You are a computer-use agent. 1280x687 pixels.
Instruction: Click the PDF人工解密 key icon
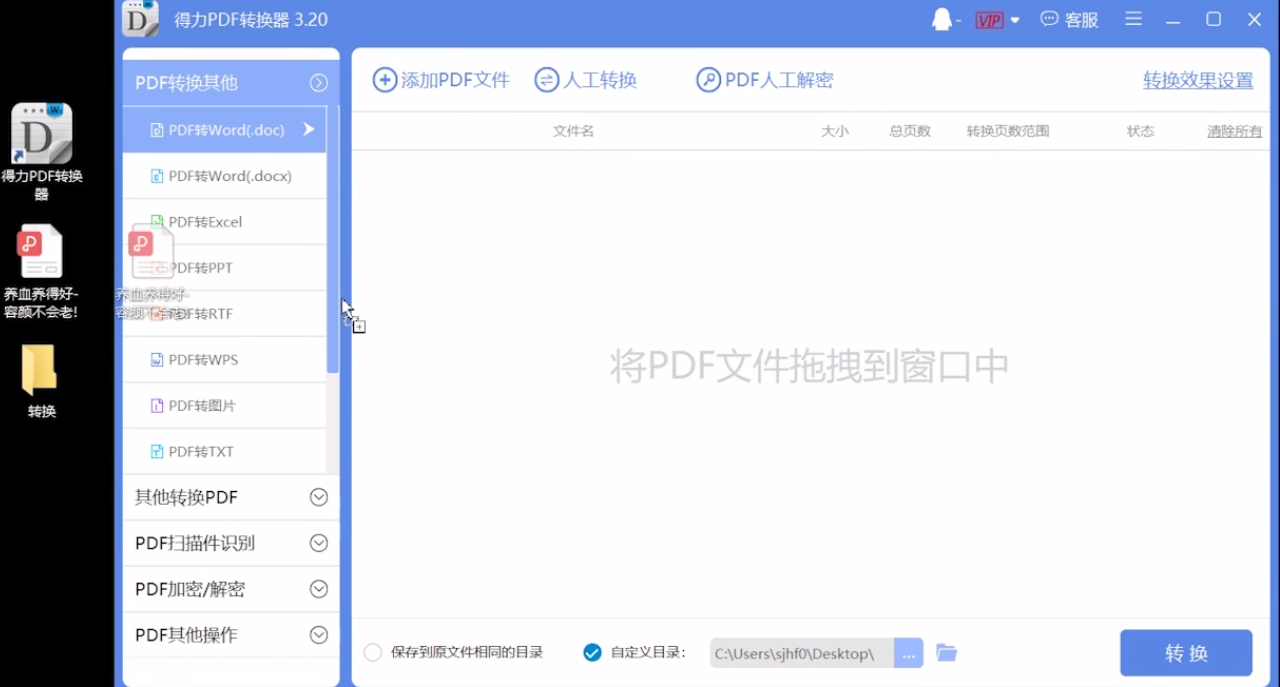(709, 80)
